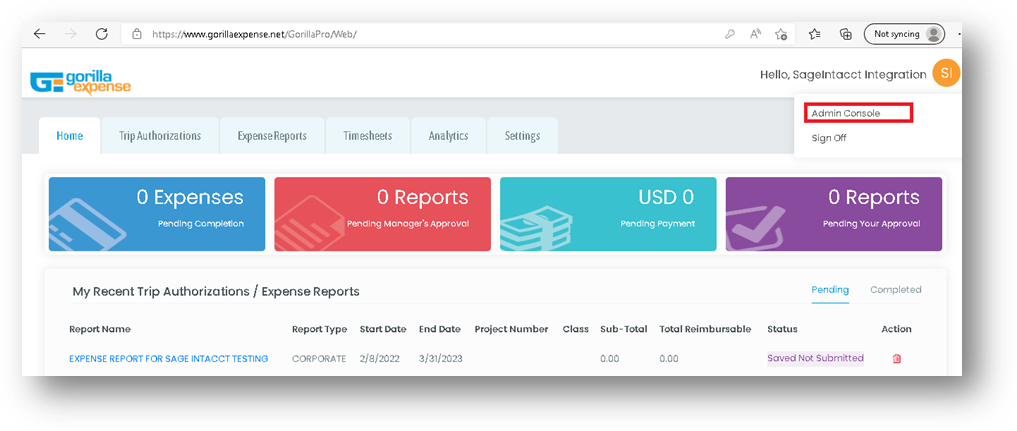The image size is (1017, 431).
Task: Click the Class column header
Action: pyautogui.click(x=575, y=329)
